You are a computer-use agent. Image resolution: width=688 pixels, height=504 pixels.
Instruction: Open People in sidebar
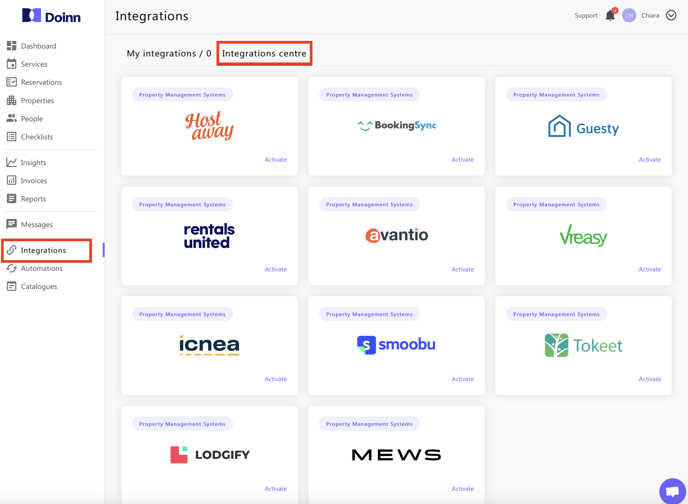point(32,118)
